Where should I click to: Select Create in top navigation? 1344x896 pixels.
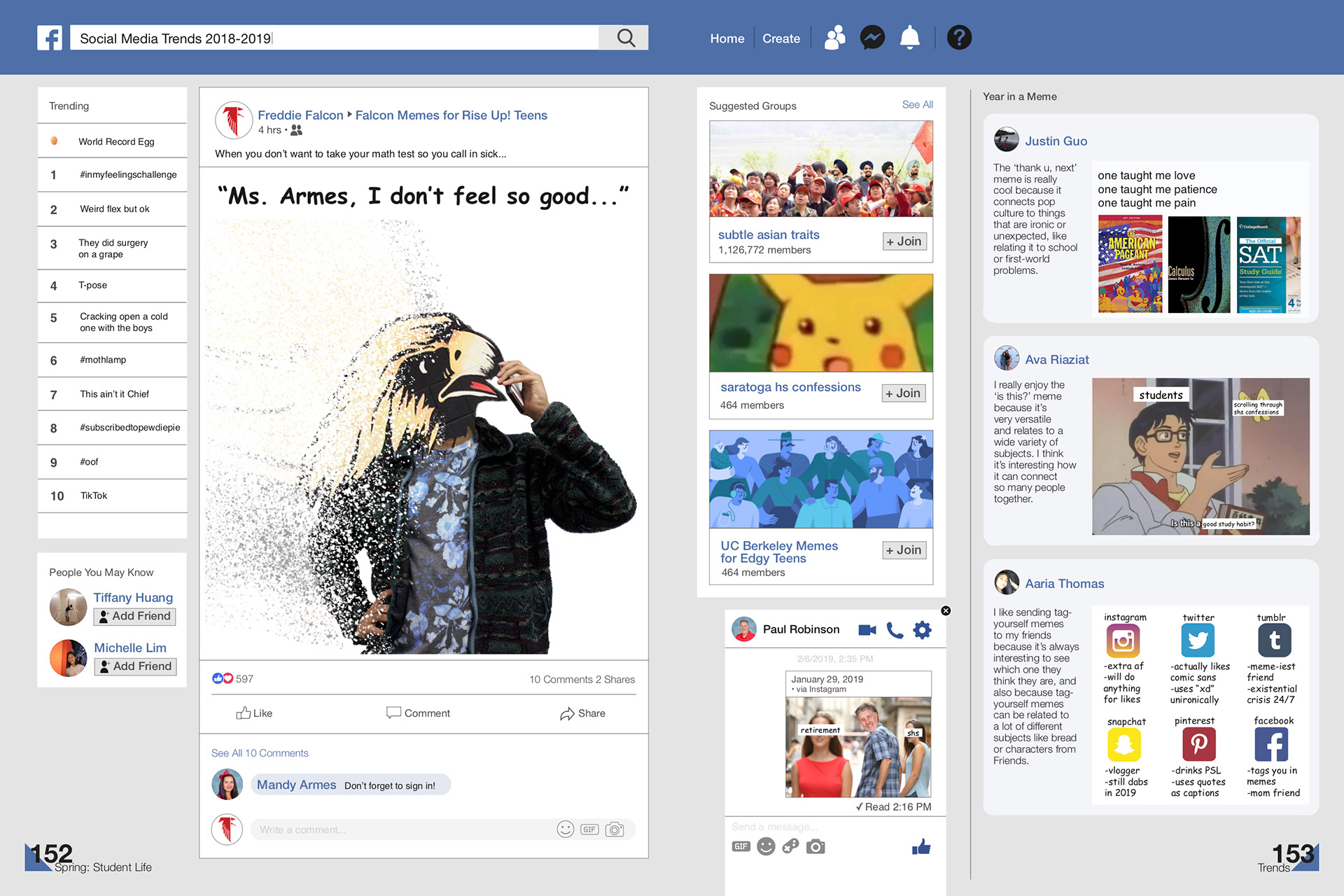(780, 38)
